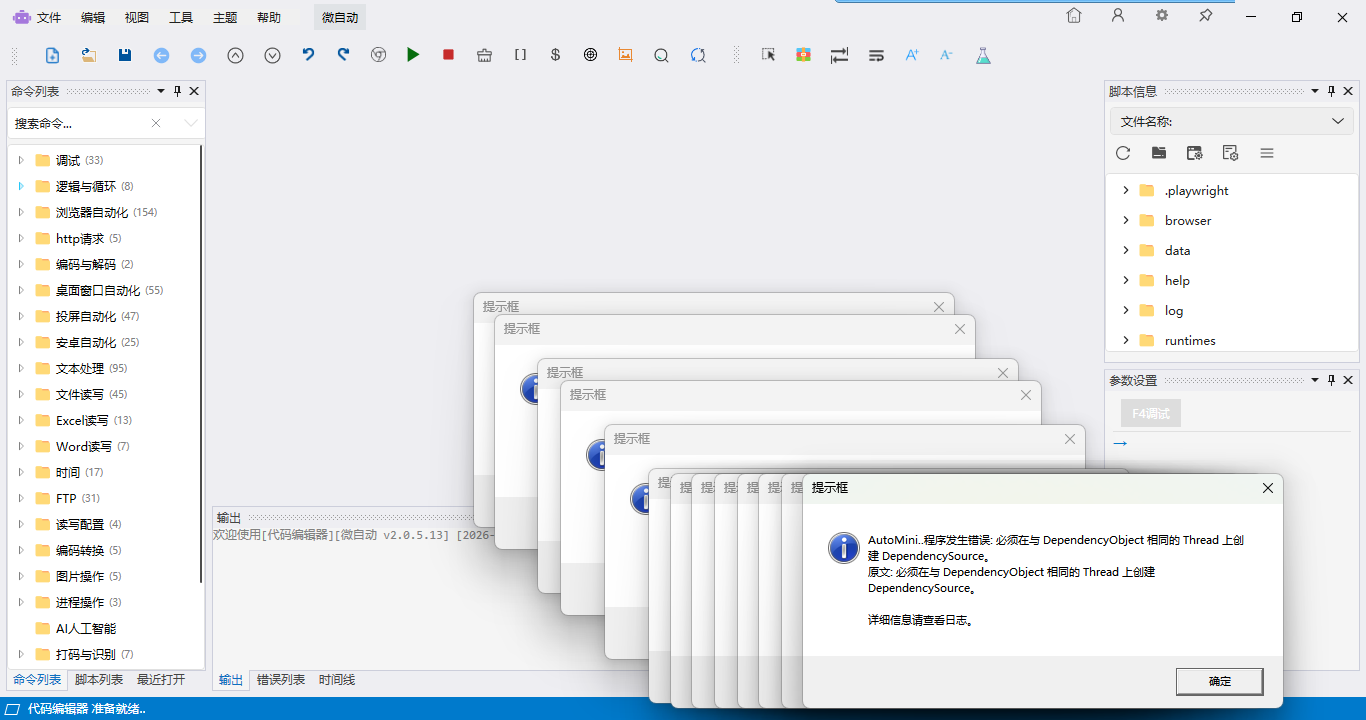Clear the command search box
Screen dimensions: 1366x720
[156, 123]
